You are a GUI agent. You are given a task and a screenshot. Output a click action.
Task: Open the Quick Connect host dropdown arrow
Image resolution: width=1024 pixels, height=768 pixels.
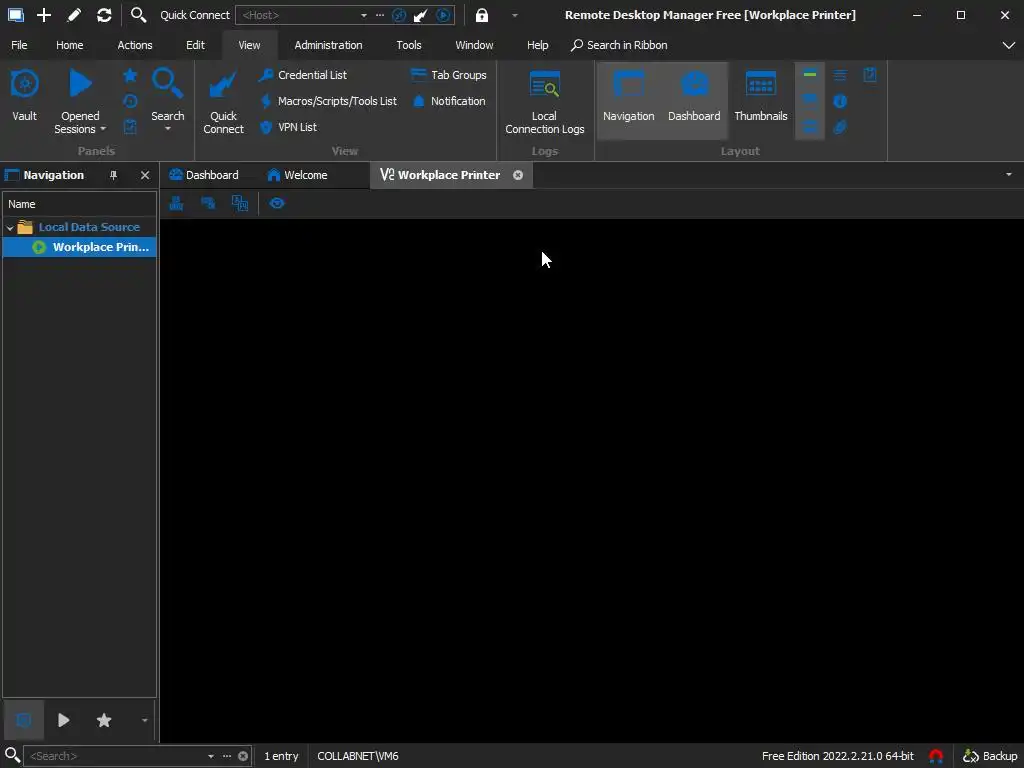pos(364,15)
